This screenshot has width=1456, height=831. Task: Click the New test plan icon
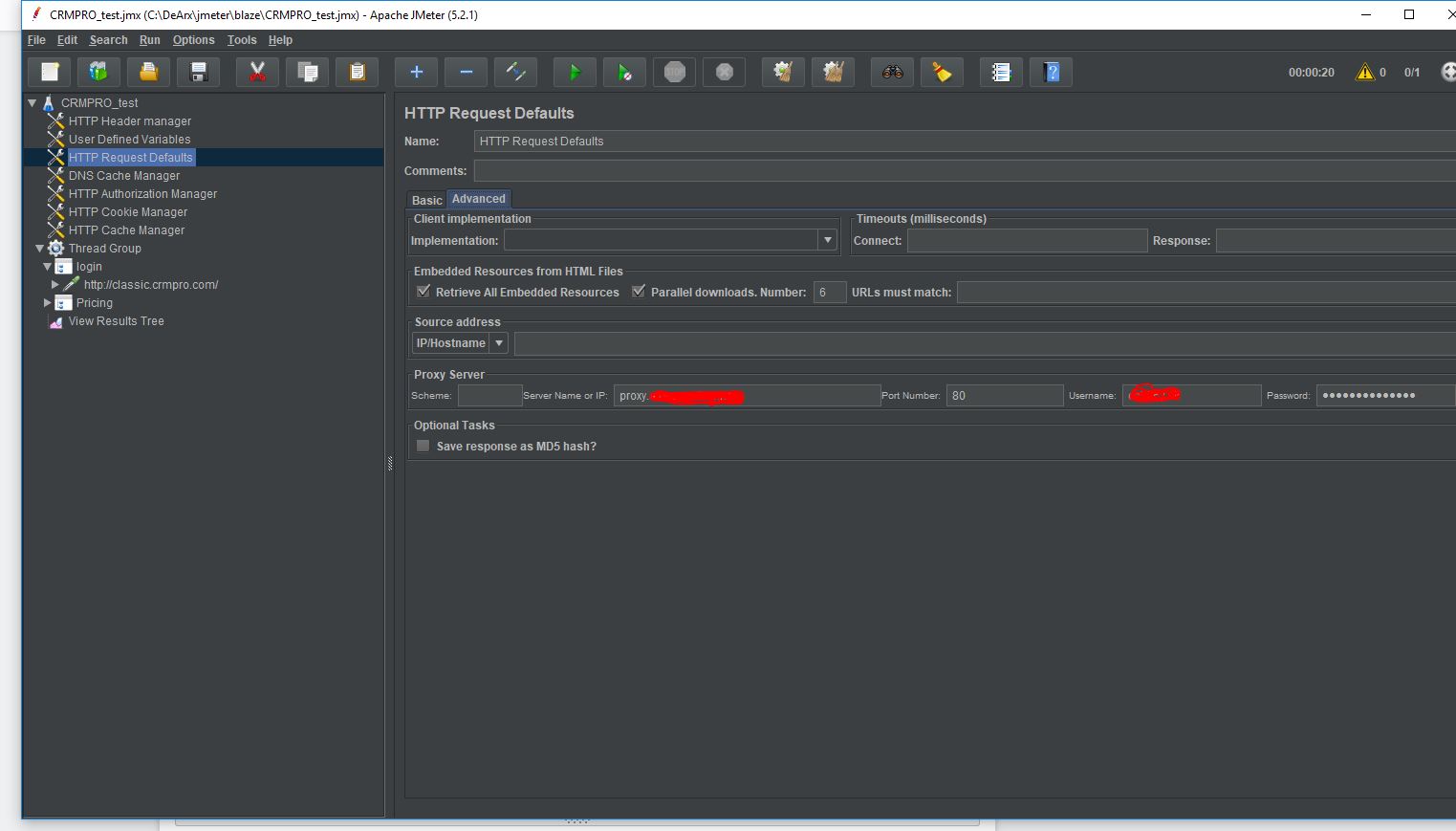(50, 72)
